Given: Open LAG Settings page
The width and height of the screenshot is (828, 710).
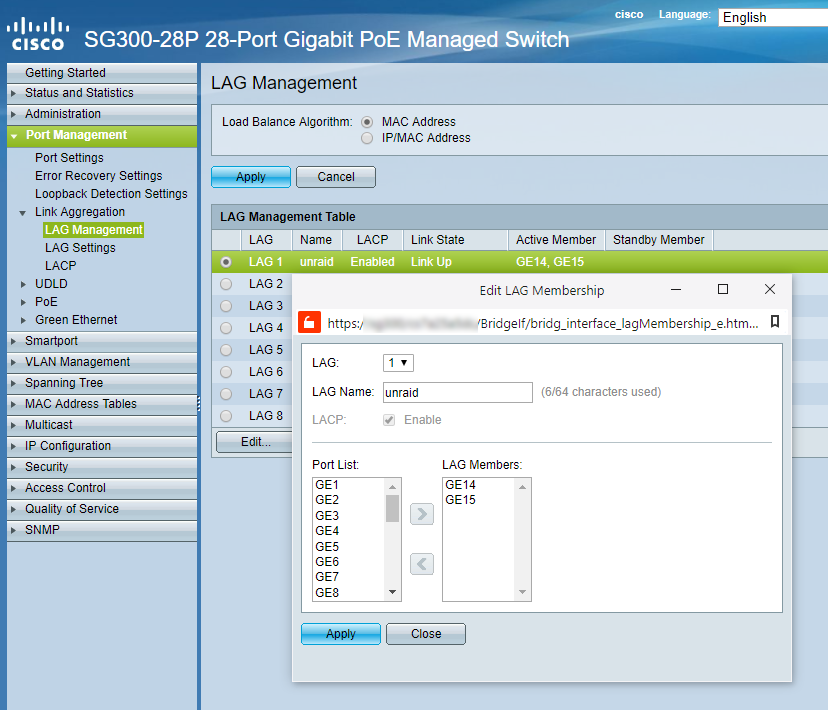Looking at the screenshot, I should [80, 248].
